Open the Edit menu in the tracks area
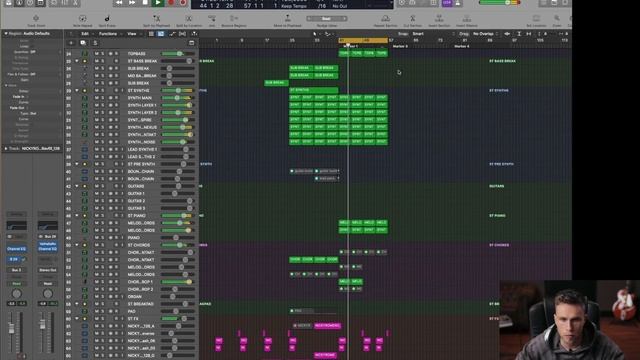Image resolution: width=640 pixels, height=360 pixels. [85, 34]
